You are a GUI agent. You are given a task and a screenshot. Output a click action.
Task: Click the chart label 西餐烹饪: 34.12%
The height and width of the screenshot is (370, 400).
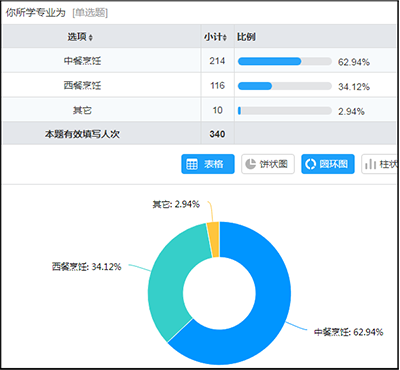click(x=86, y=267)
